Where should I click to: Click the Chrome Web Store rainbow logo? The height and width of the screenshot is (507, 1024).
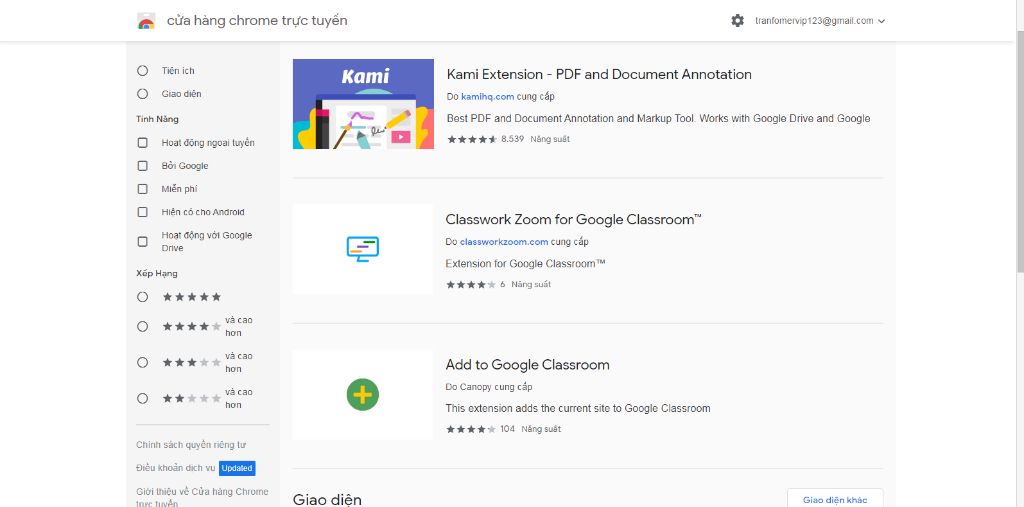[146, 21]
